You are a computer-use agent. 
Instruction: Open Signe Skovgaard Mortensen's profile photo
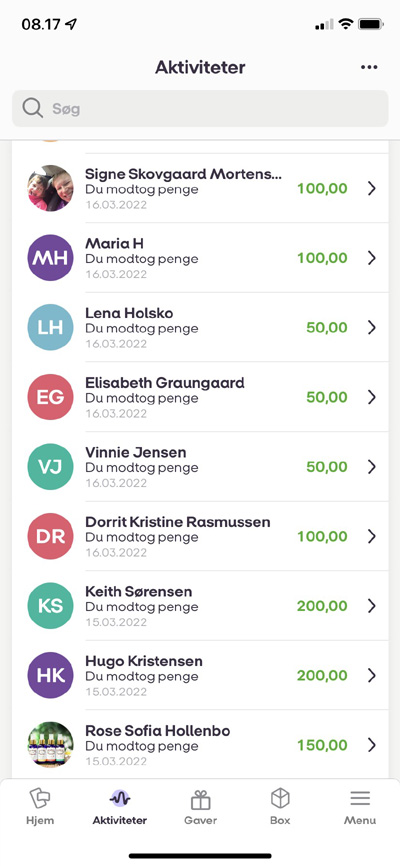point(50,188)
